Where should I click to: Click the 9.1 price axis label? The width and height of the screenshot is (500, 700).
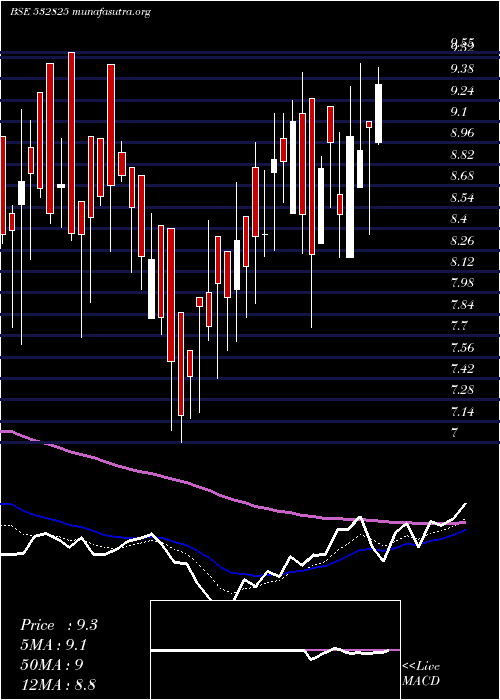[x=458, y=112]
